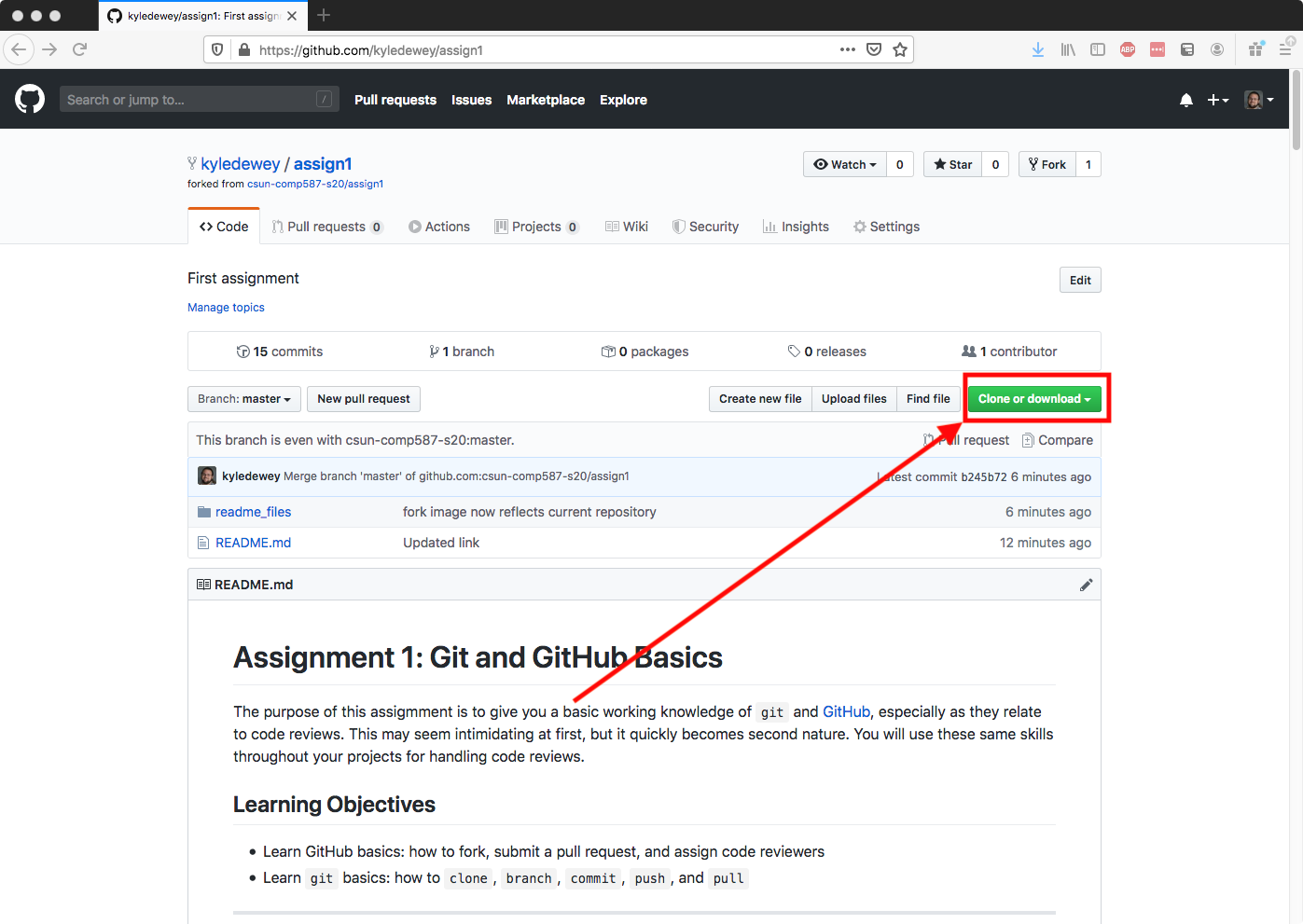Open Marketplace in top navigation

pos(546,100)
